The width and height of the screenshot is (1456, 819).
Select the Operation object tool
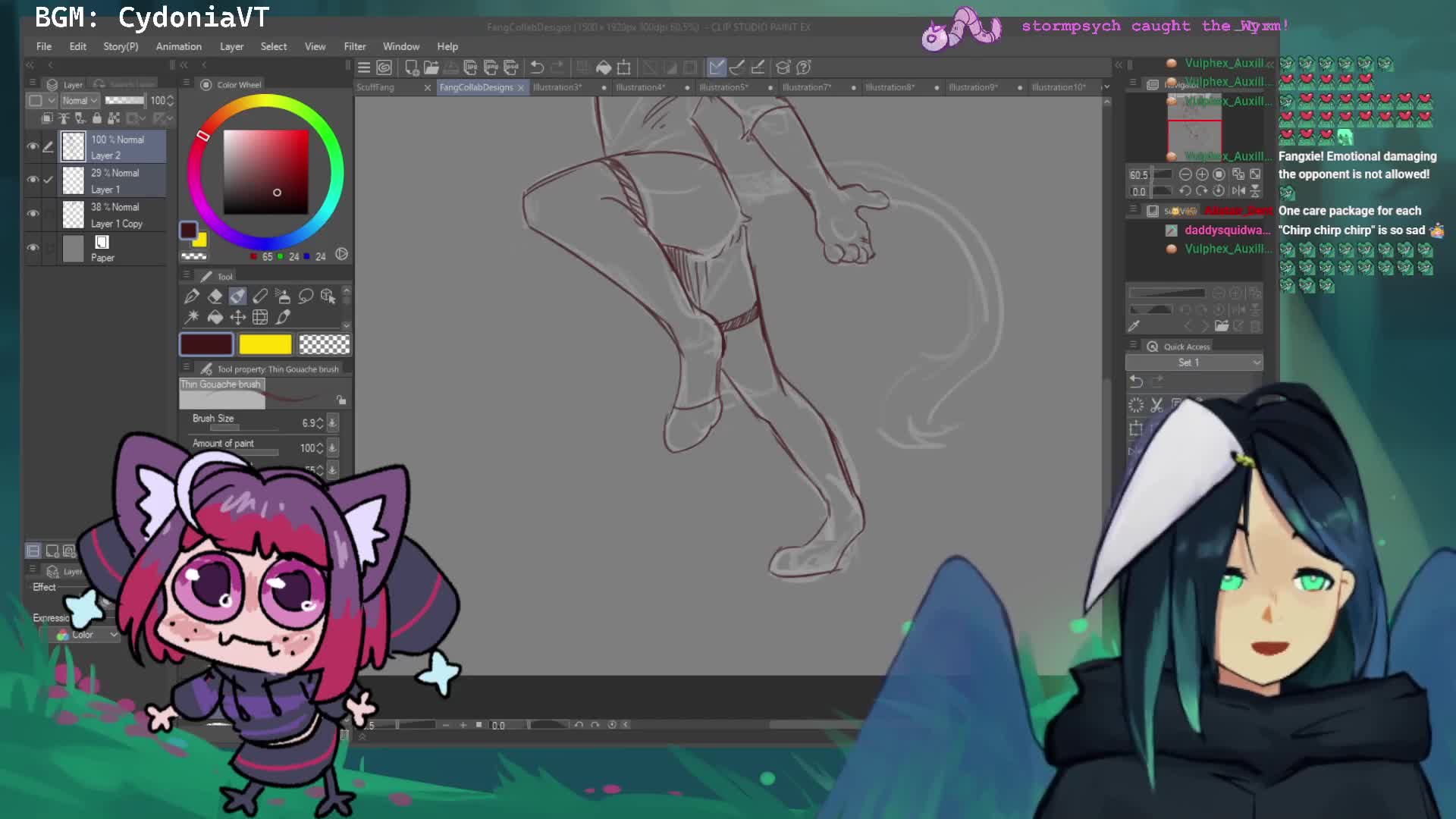[x=328, y=296]
